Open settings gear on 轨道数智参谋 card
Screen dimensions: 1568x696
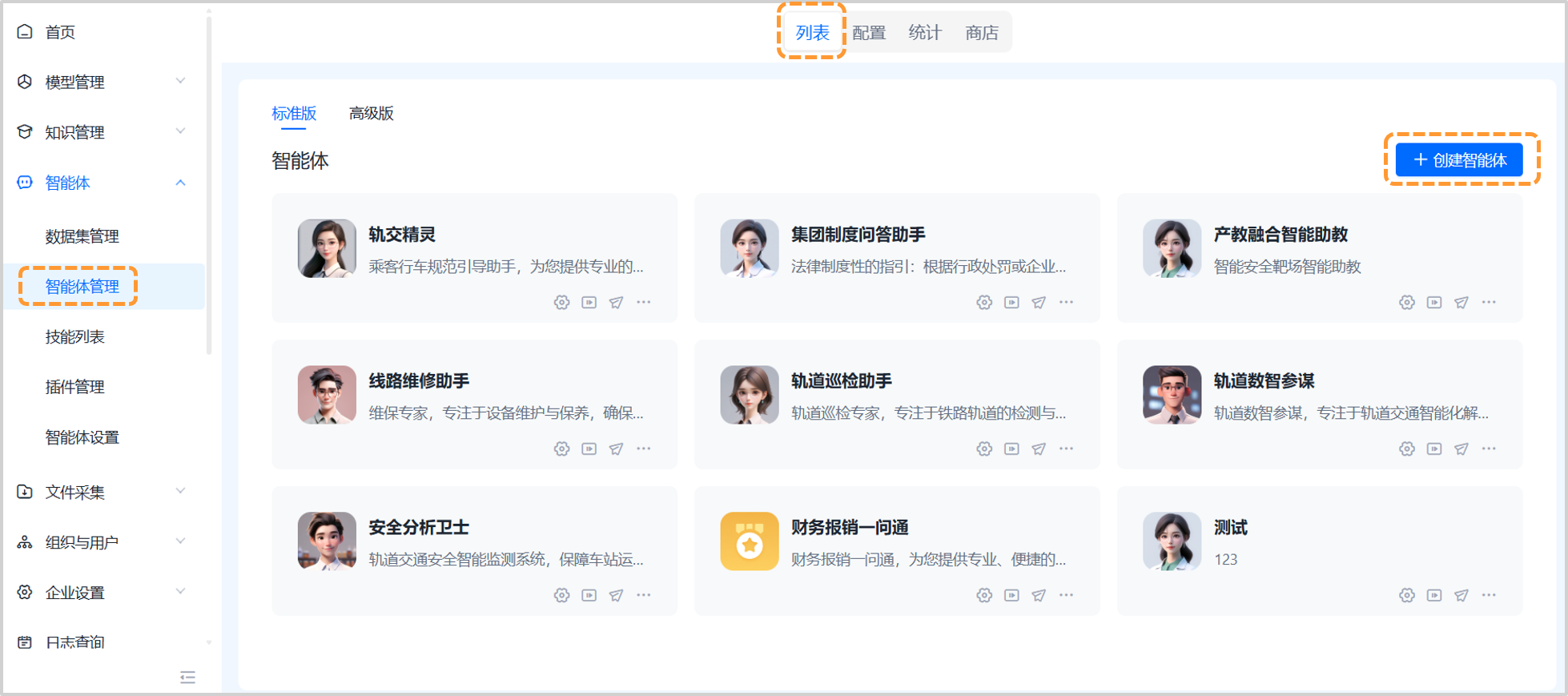(x=1407, y=449)
